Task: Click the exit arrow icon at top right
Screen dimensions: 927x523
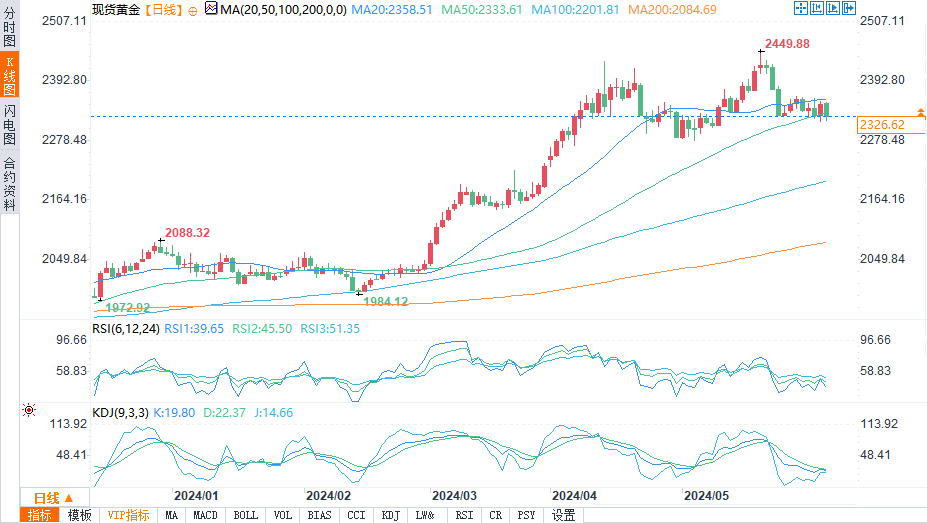Action: click(x=848, y=8)
